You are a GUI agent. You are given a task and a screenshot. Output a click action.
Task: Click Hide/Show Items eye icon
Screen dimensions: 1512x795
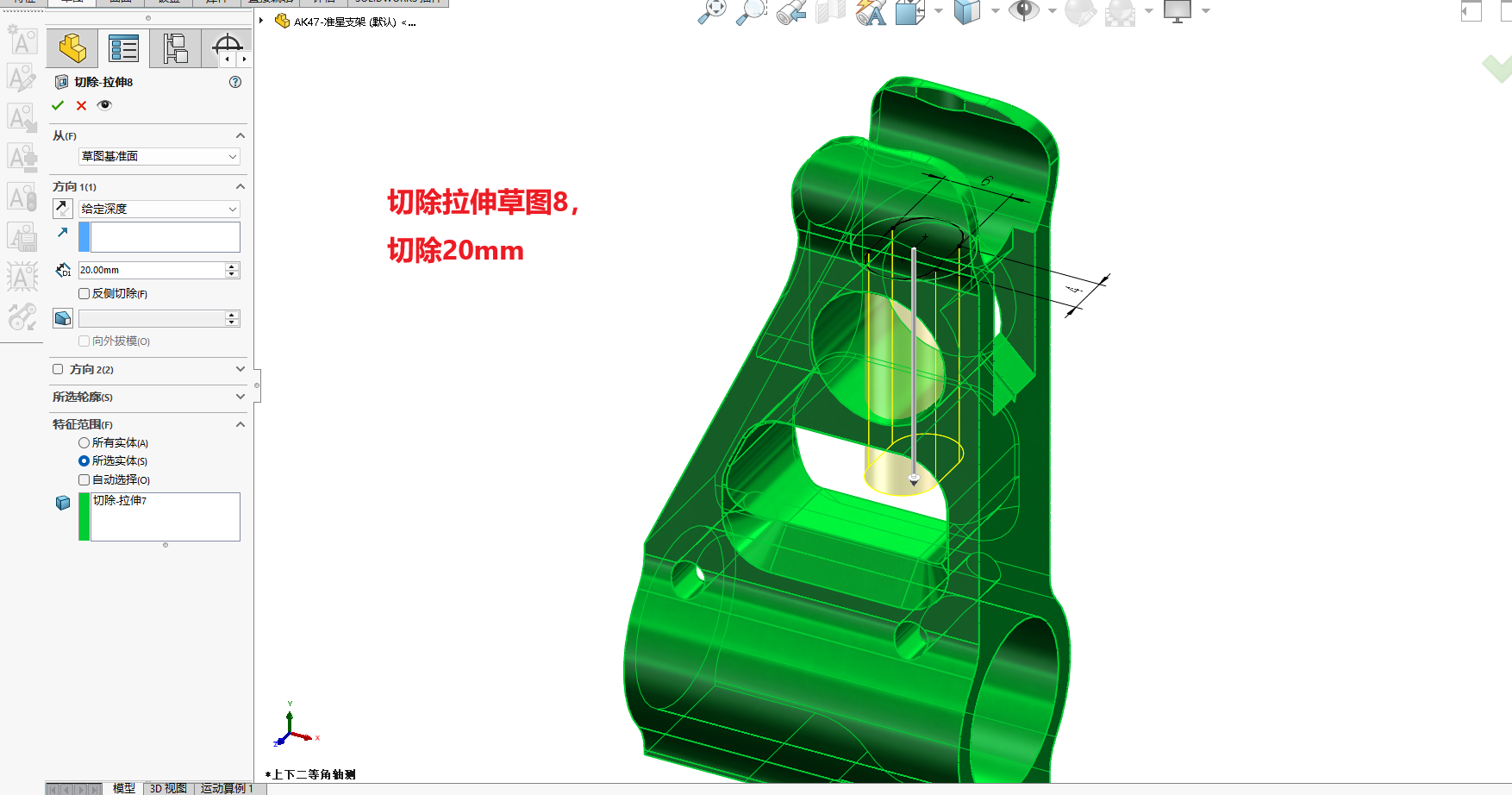click(1024, 10)
